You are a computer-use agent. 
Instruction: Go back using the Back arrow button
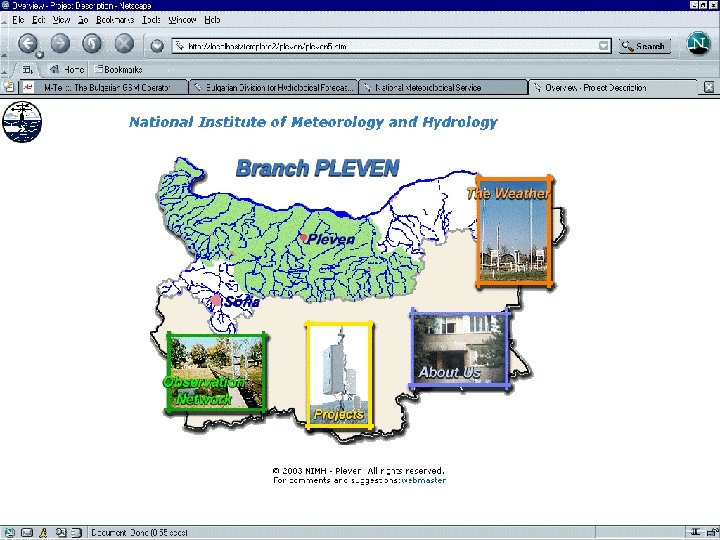[x=28, y=44]
